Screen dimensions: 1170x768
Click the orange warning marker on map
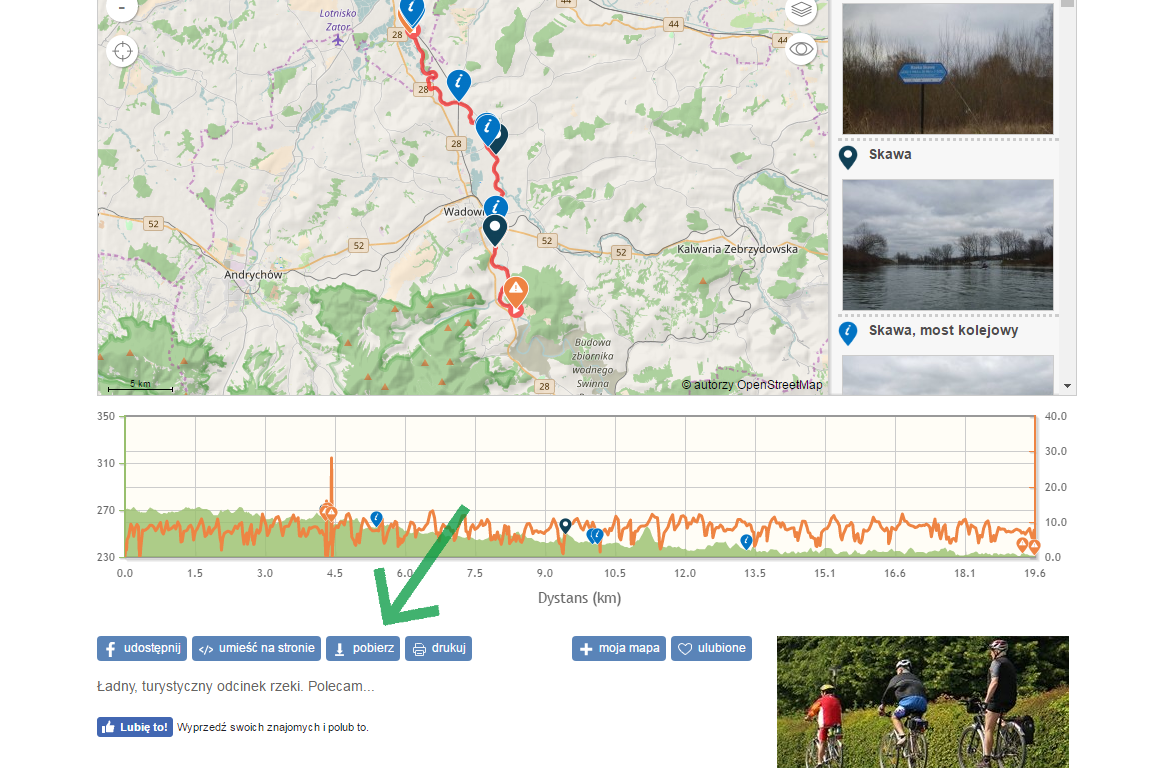pyautogui.click(x=516, y=292)
